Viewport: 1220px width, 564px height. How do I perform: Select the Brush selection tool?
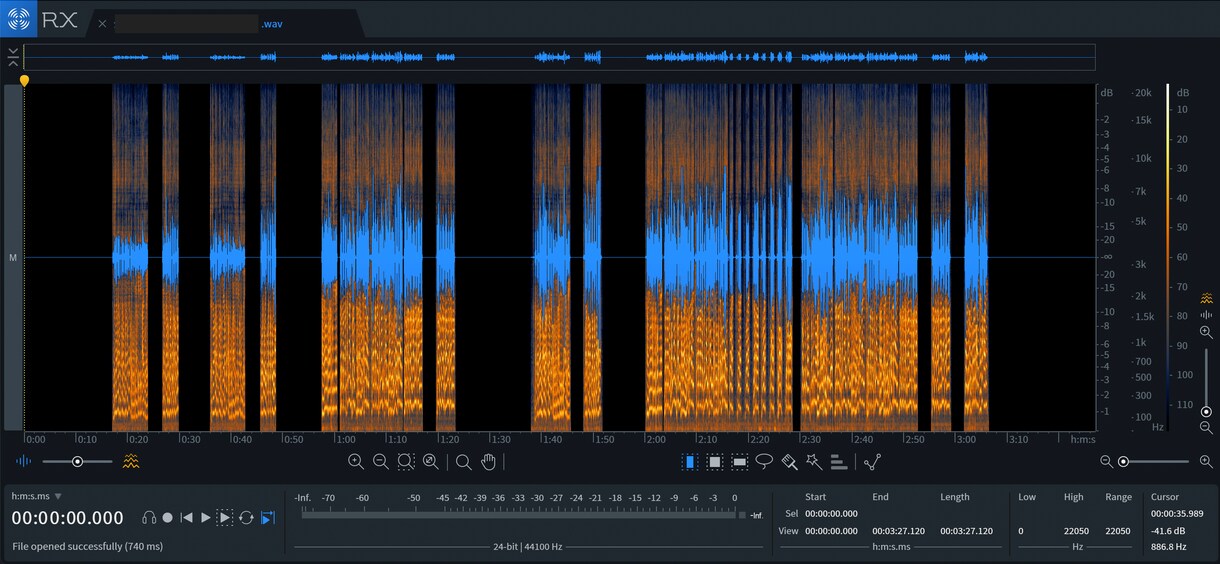point(789,461)
